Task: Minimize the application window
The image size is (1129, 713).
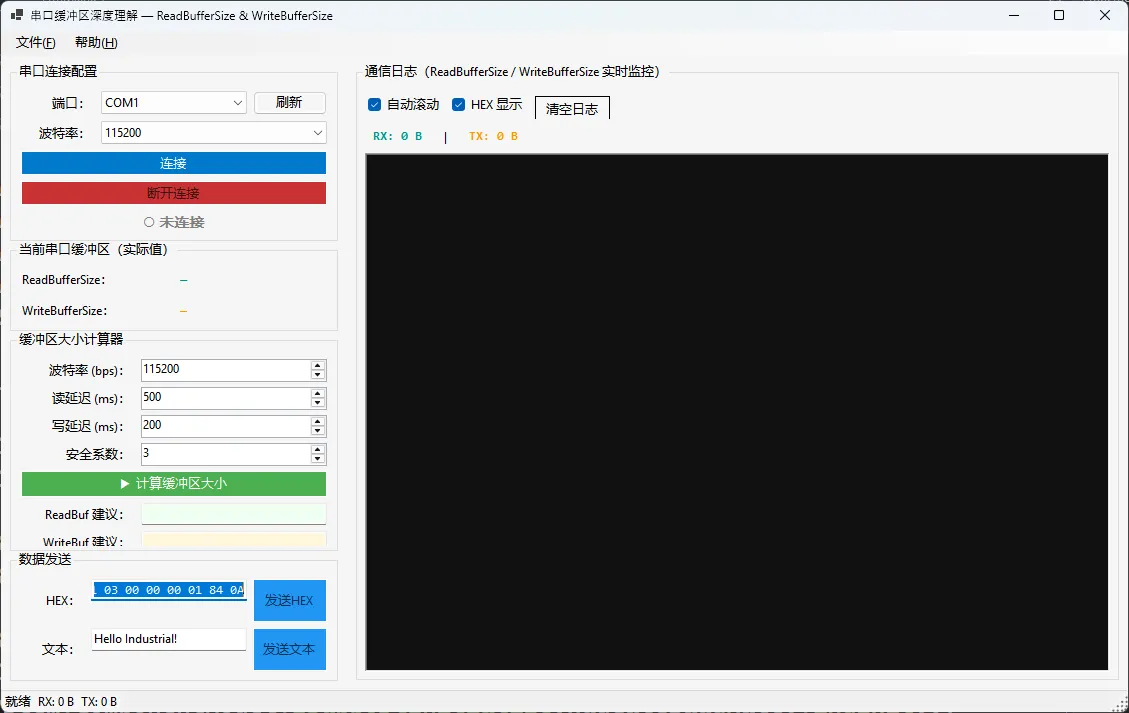Action: [x=1013, y=15]
